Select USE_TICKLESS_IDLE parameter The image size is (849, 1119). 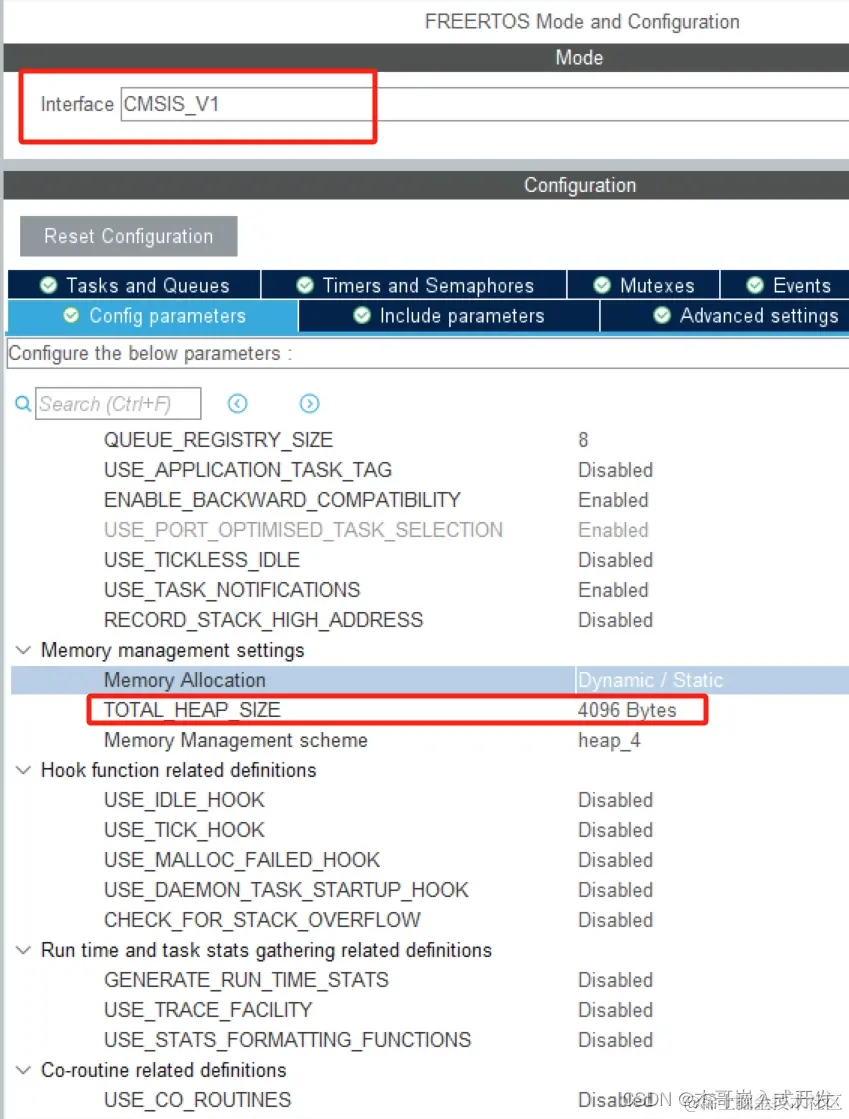(202, 560)
